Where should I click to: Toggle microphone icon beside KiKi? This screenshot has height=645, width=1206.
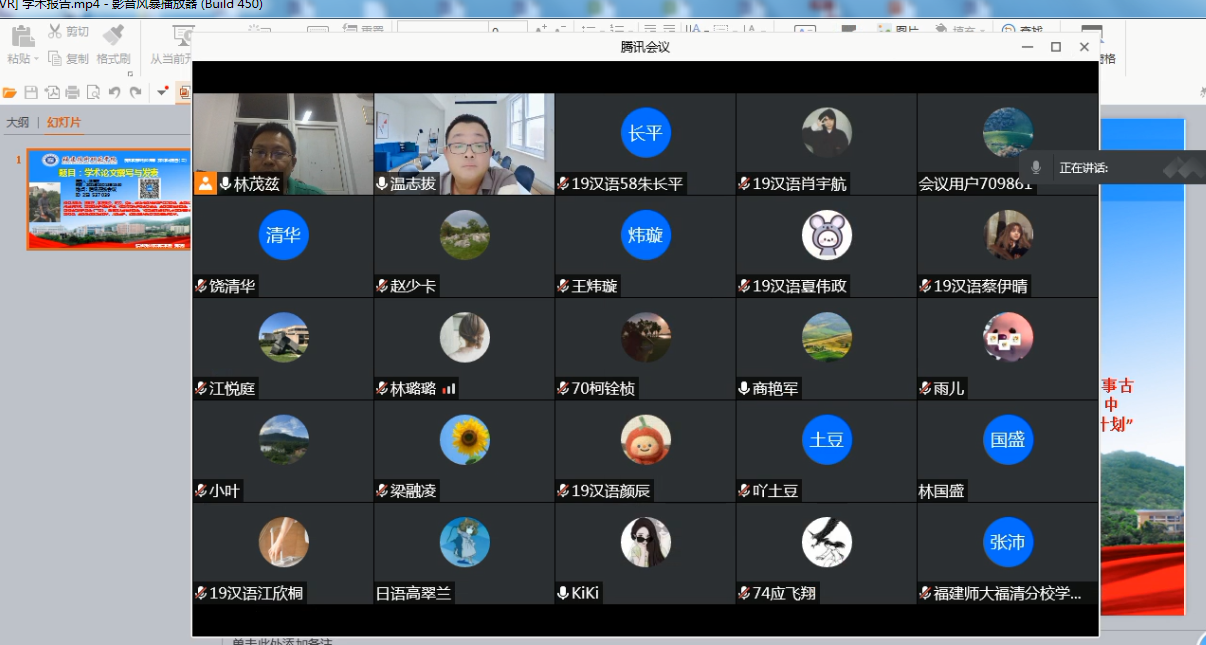(x=563, y=593)
